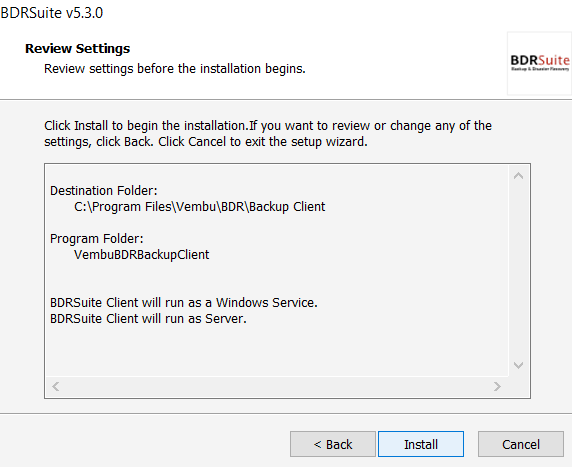Cancel the setup wizard
Viewport: 572px width, 467px height.
point(521,444)
